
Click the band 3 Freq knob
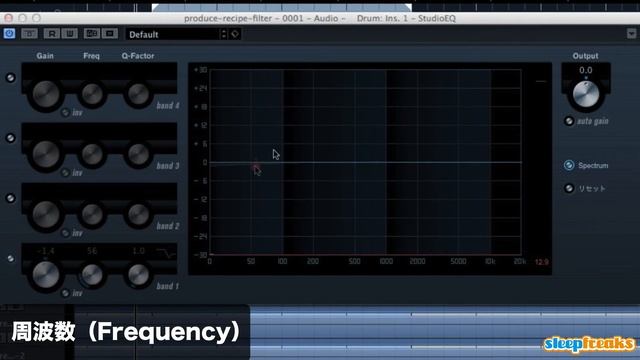[92, 154]
